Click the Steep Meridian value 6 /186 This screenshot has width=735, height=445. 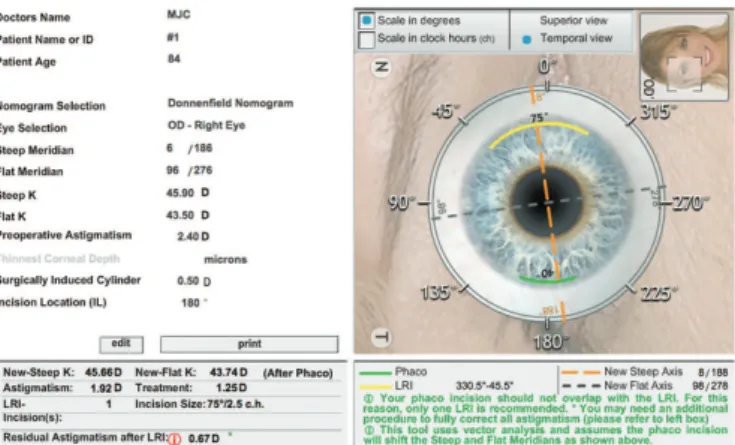pyautogui.click(x=189, y=148)
